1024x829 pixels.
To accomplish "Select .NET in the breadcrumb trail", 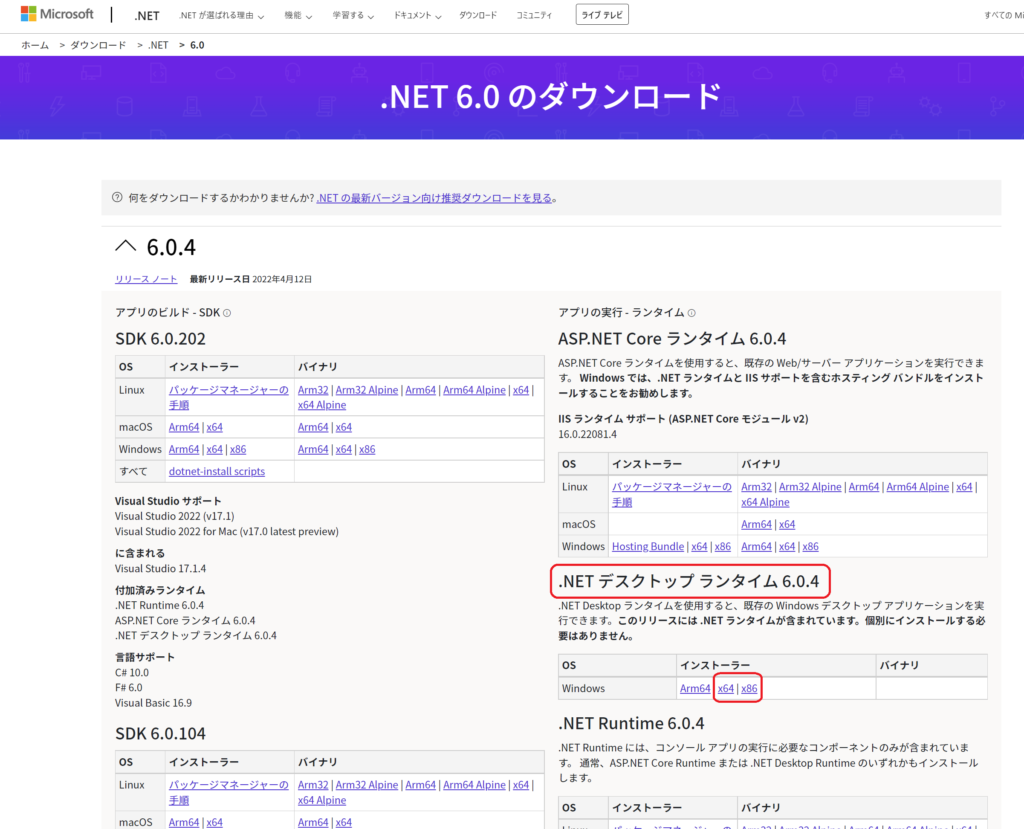I will (x=158, y=45).
